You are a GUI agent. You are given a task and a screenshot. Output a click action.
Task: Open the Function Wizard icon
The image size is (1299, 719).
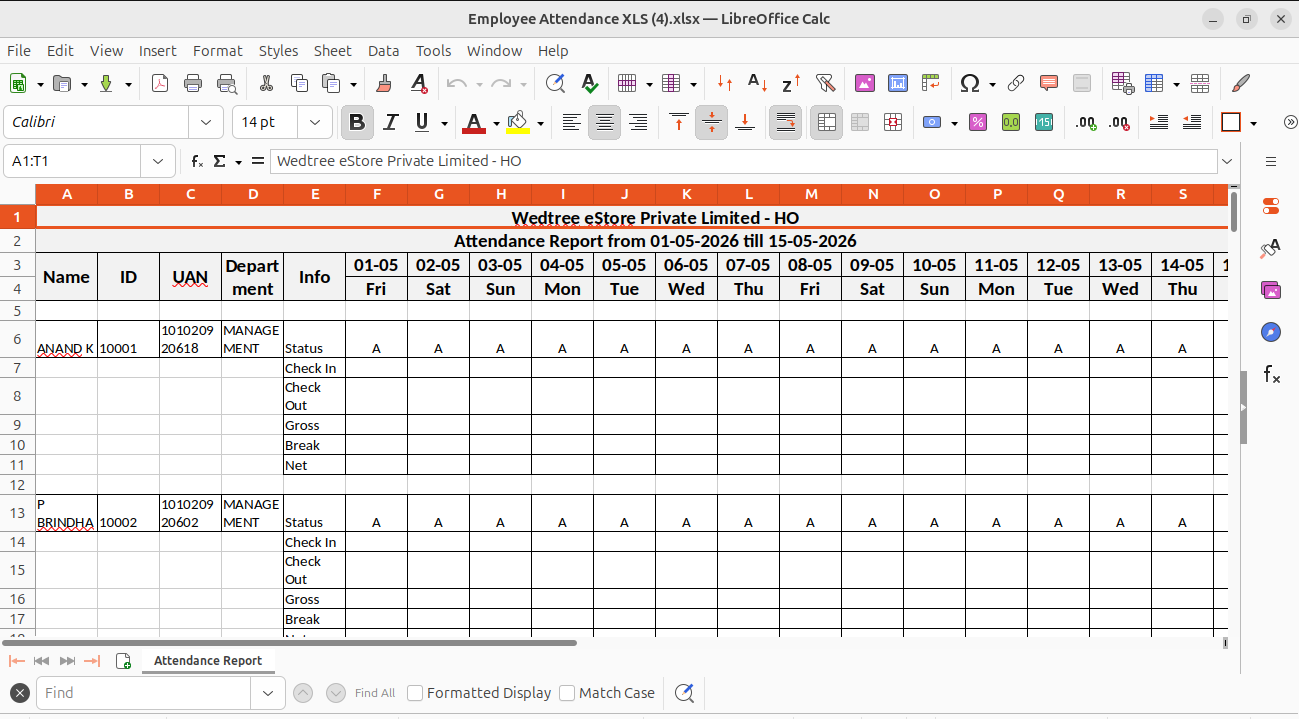(x=198, y=161)
